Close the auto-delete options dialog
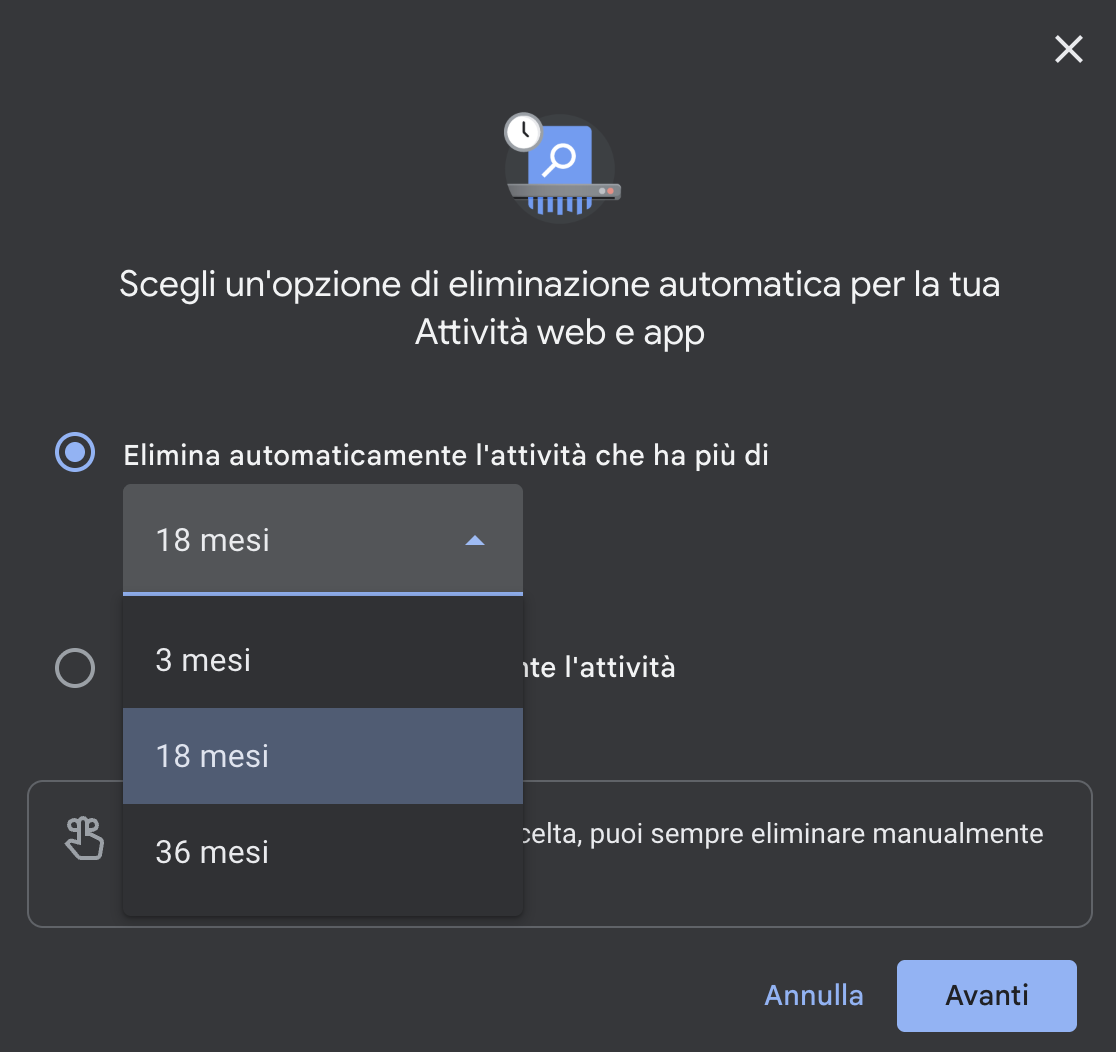 (x=1068, y=49)
